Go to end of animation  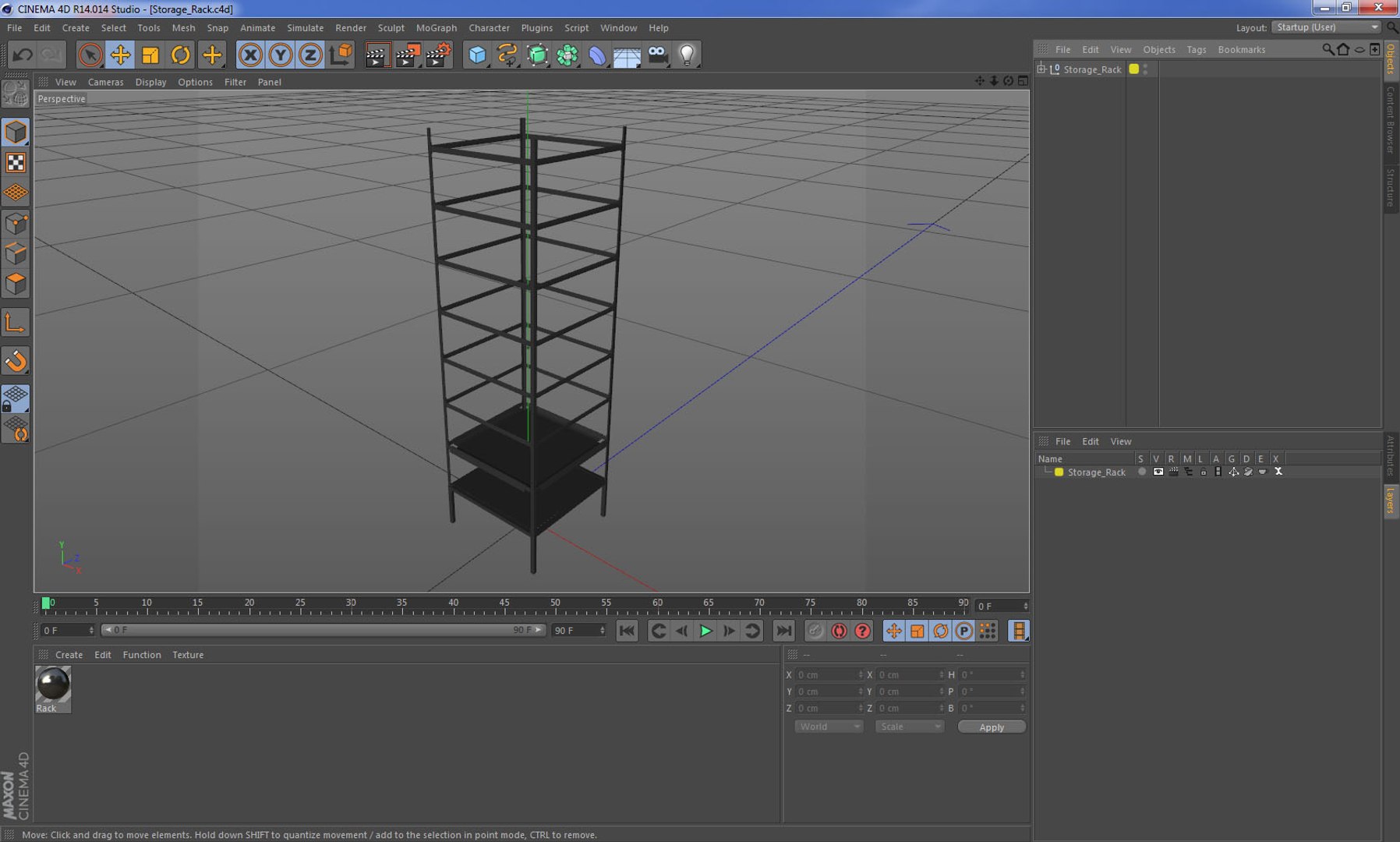click(x=783, y=631)
